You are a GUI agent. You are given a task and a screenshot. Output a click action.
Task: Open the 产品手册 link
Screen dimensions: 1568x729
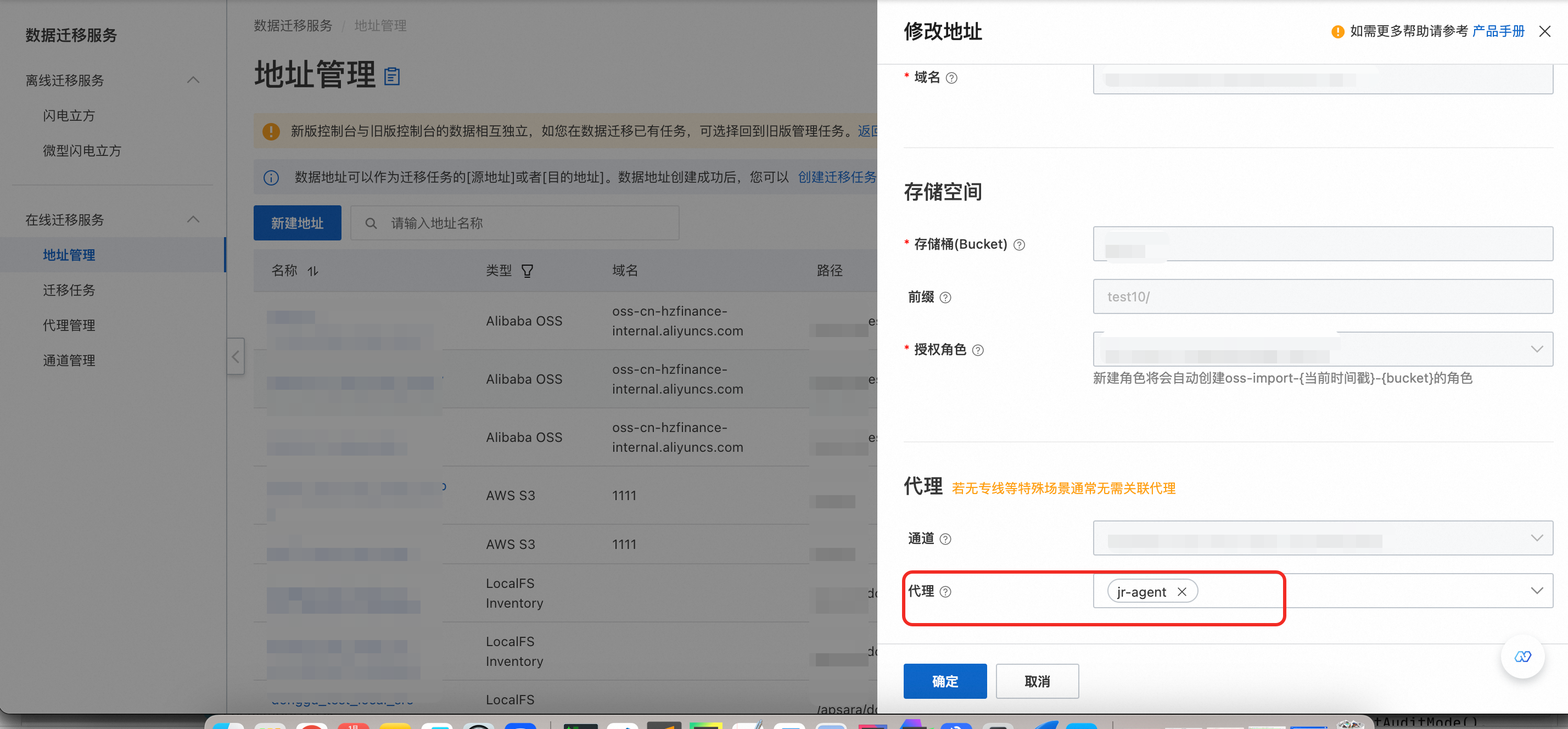click(x=1498, y=31)
